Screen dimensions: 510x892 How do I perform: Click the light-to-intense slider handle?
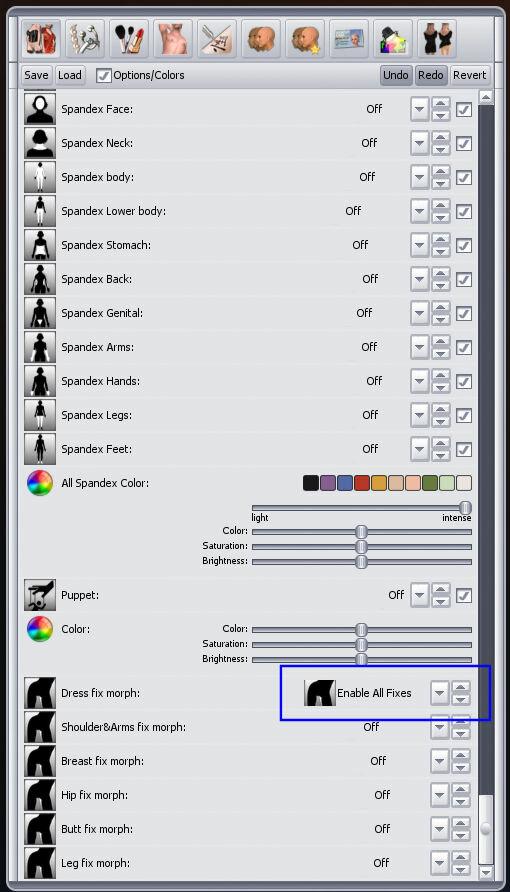[x=466, y=507]
